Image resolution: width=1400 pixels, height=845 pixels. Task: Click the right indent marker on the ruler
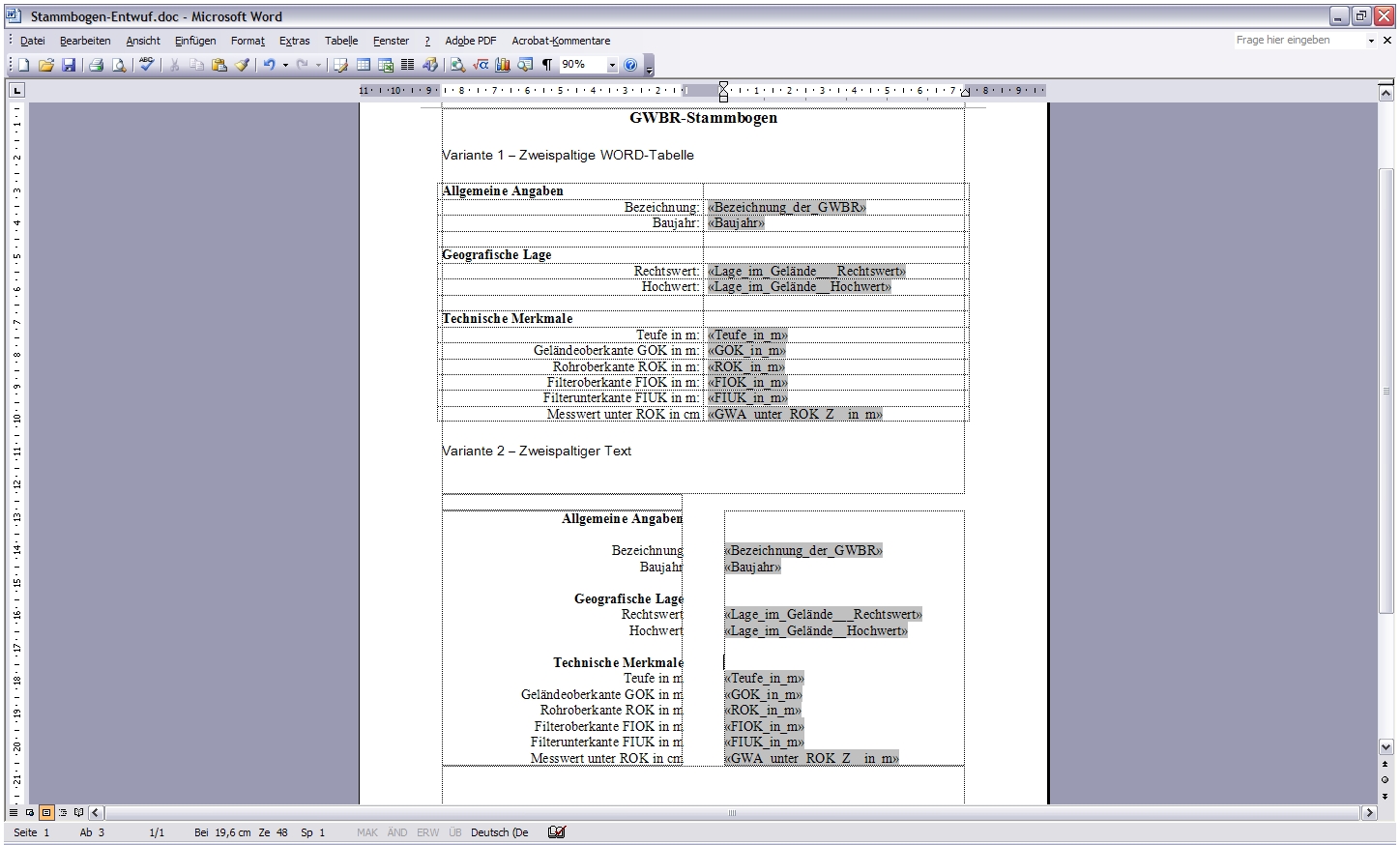click(965, 95)
